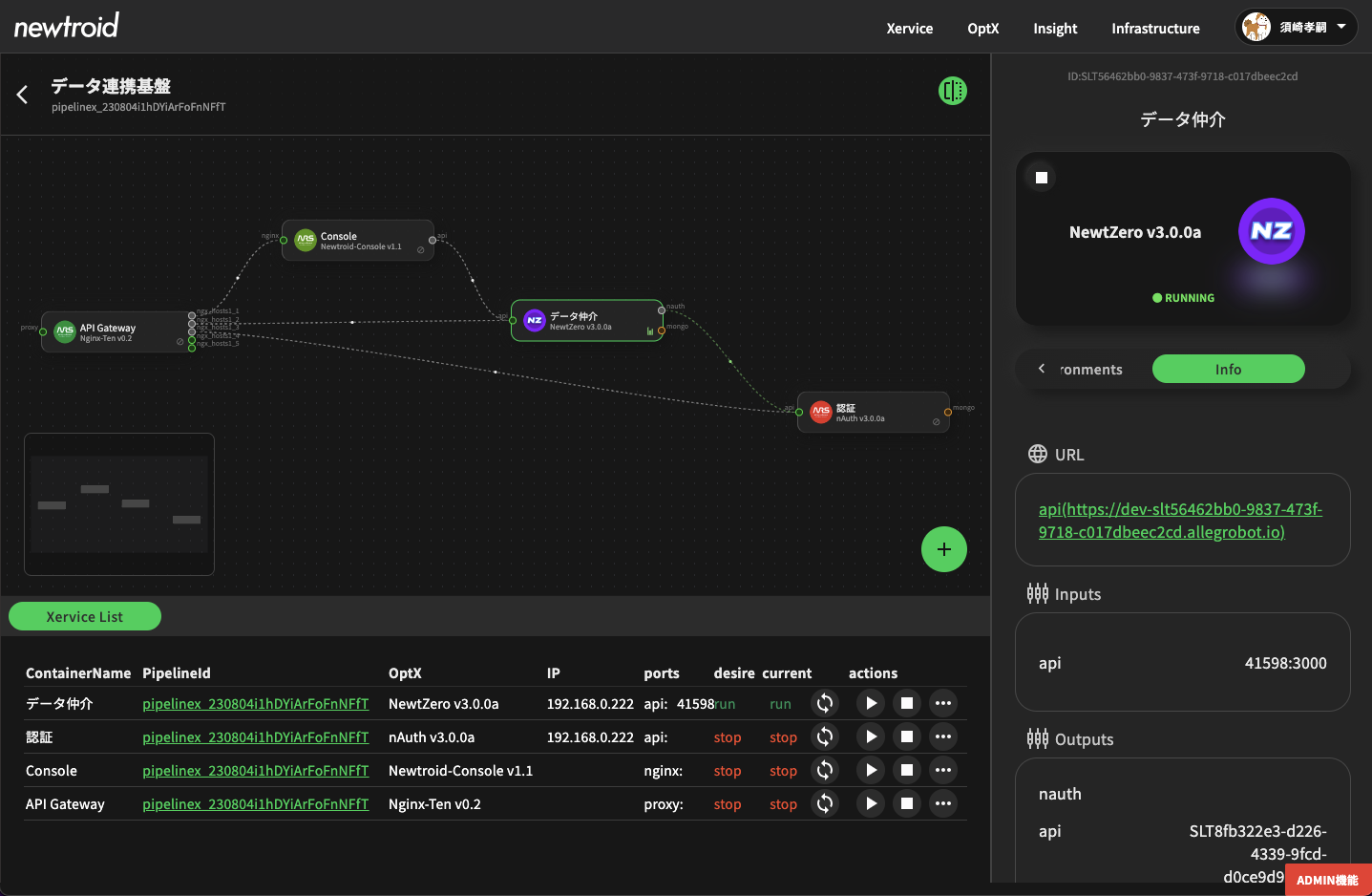Click the ADMIN機能 red button
Image resolution: width=1372 pixels, height=896 pixels.
1327,880
